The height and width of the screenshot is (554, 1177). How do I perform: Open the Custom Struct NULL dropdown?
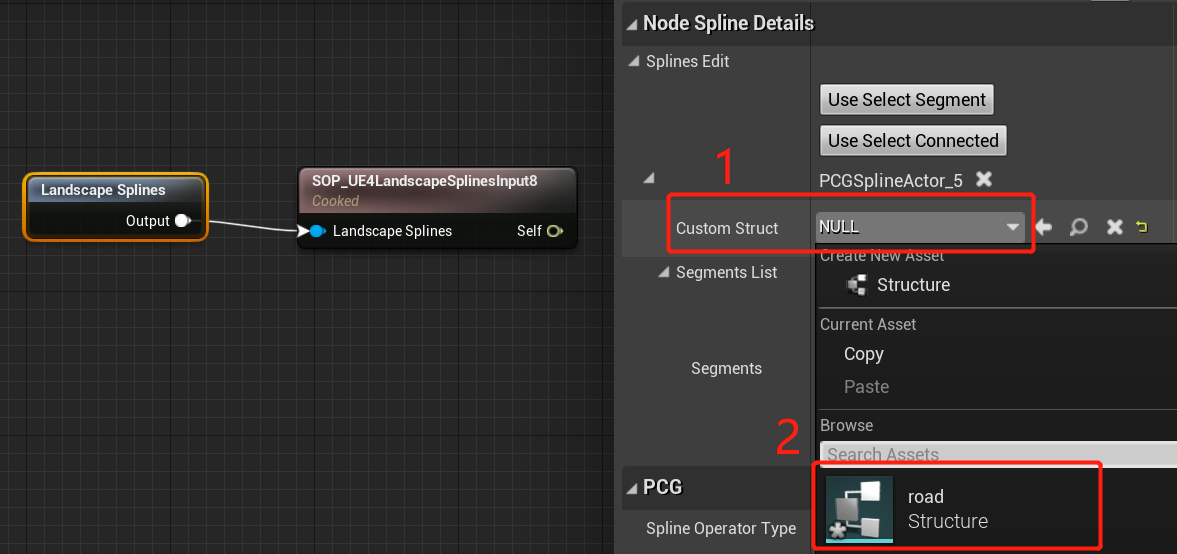920,228
